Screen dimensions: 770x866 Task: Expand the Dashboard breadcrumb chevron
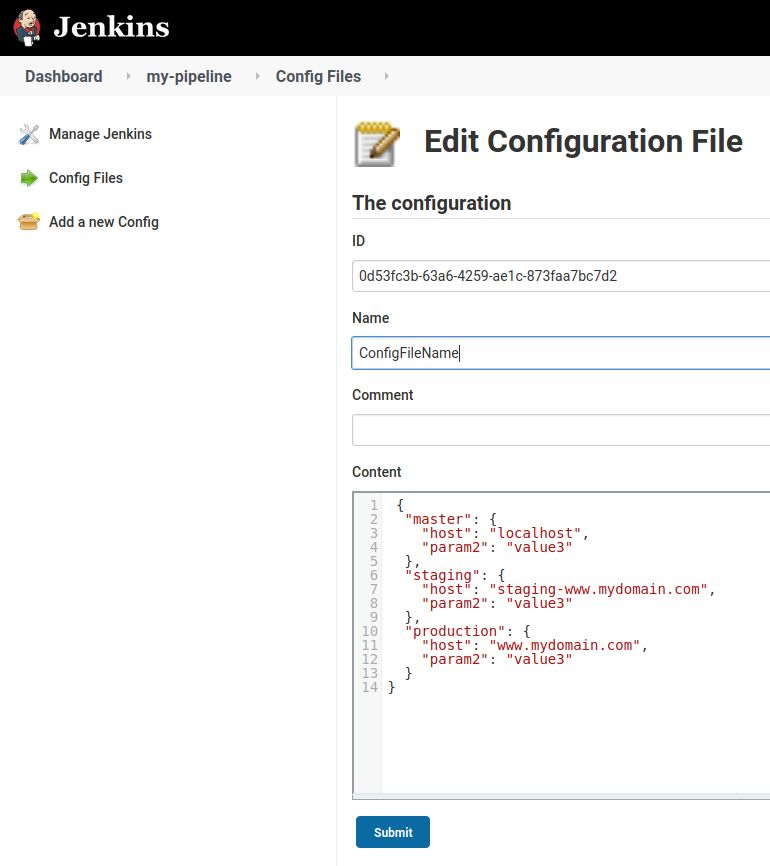tap(128, 76)
